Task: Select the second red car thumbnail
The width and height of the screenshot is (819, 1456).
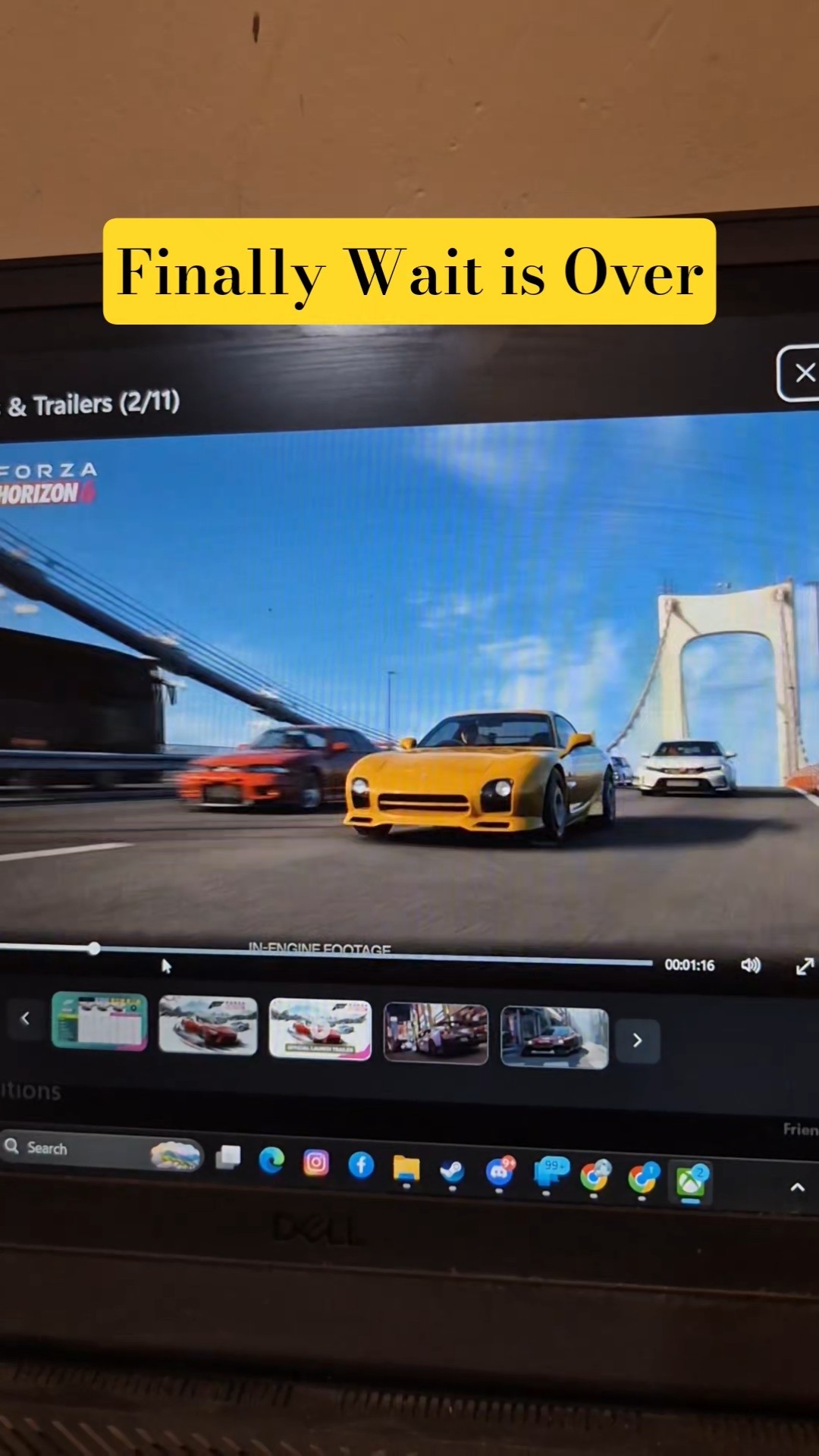Action: [208, 1025]
